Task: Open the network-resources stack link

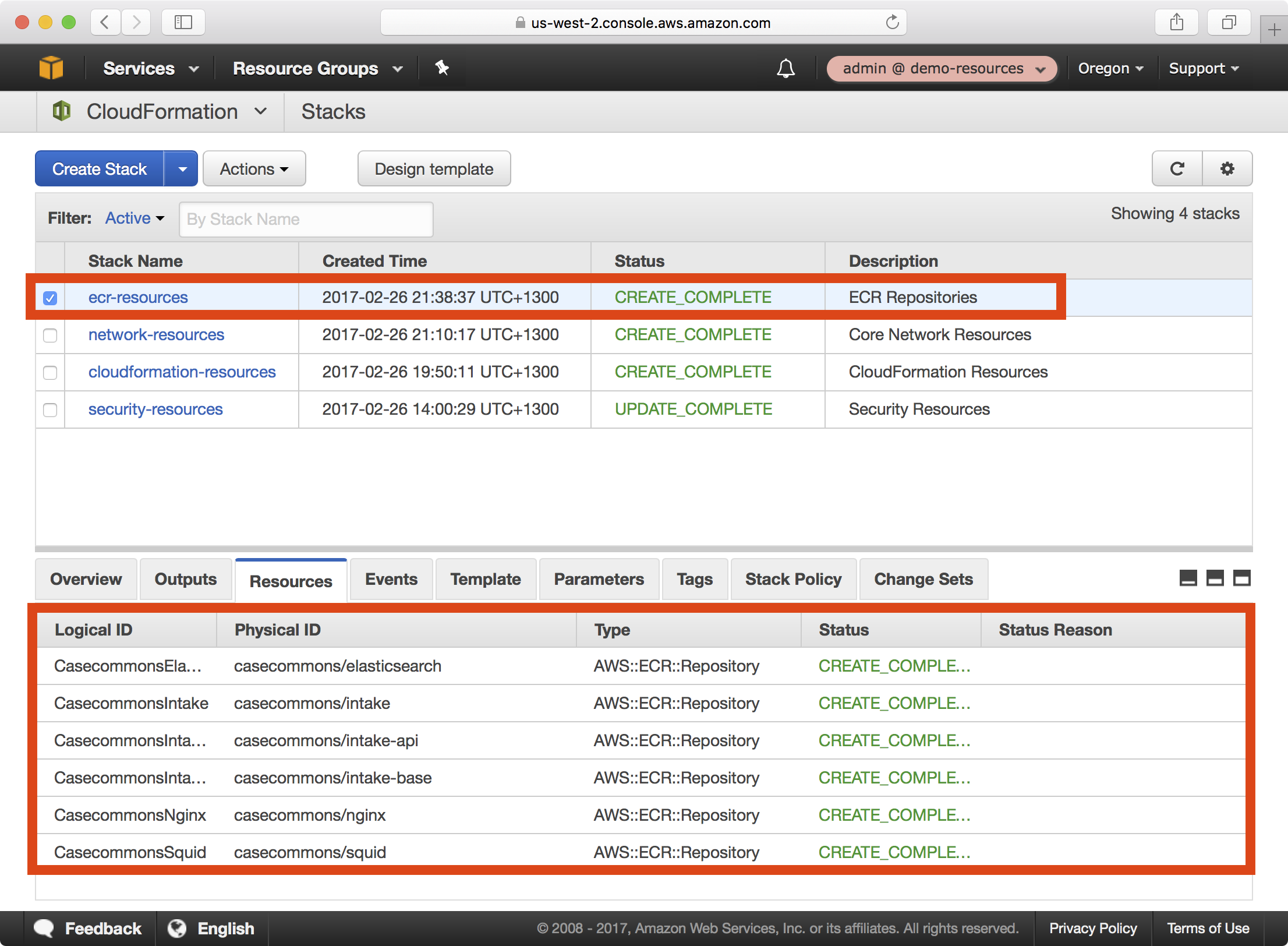Action: click(156, 335)
